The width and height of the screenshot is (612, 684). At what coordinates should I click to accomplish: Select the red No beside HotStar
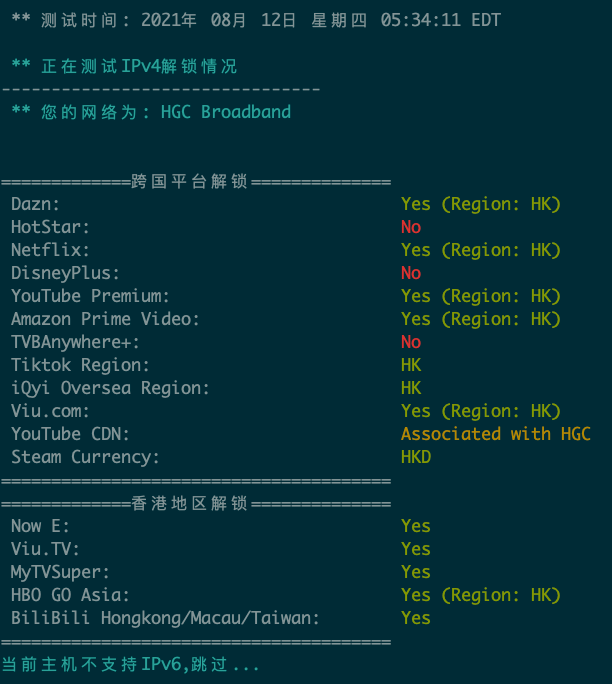click(x=411, y=227)
